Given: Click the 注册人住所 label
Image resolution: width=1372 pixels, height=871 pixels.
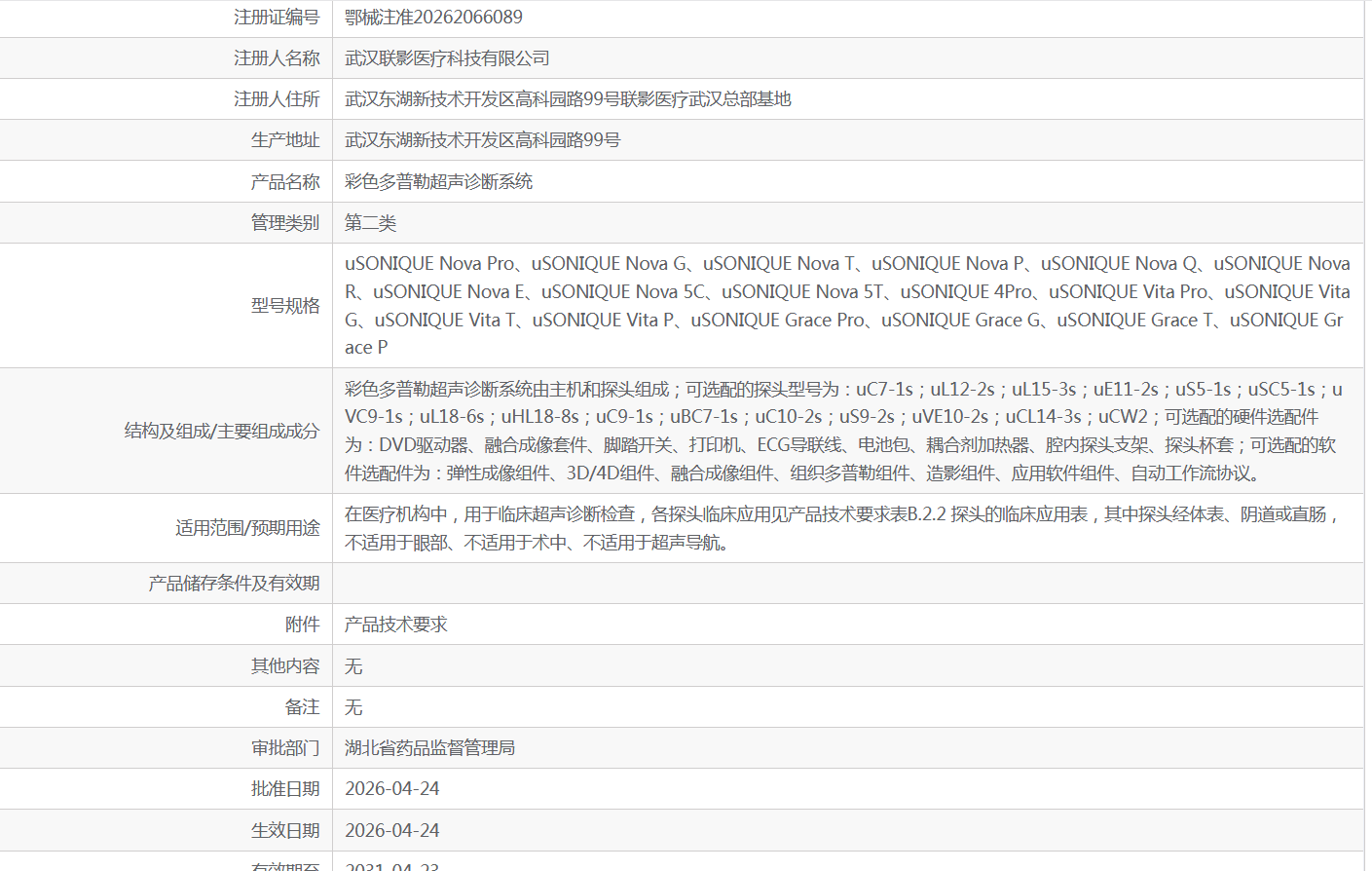Looking at the screenshot, I should coord(277,99).
